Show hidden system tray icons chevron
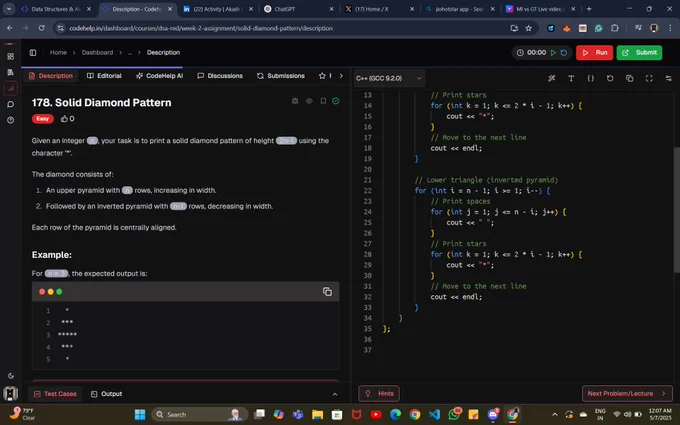The height and width of the screenshot is (425, 680). point(555,415)
